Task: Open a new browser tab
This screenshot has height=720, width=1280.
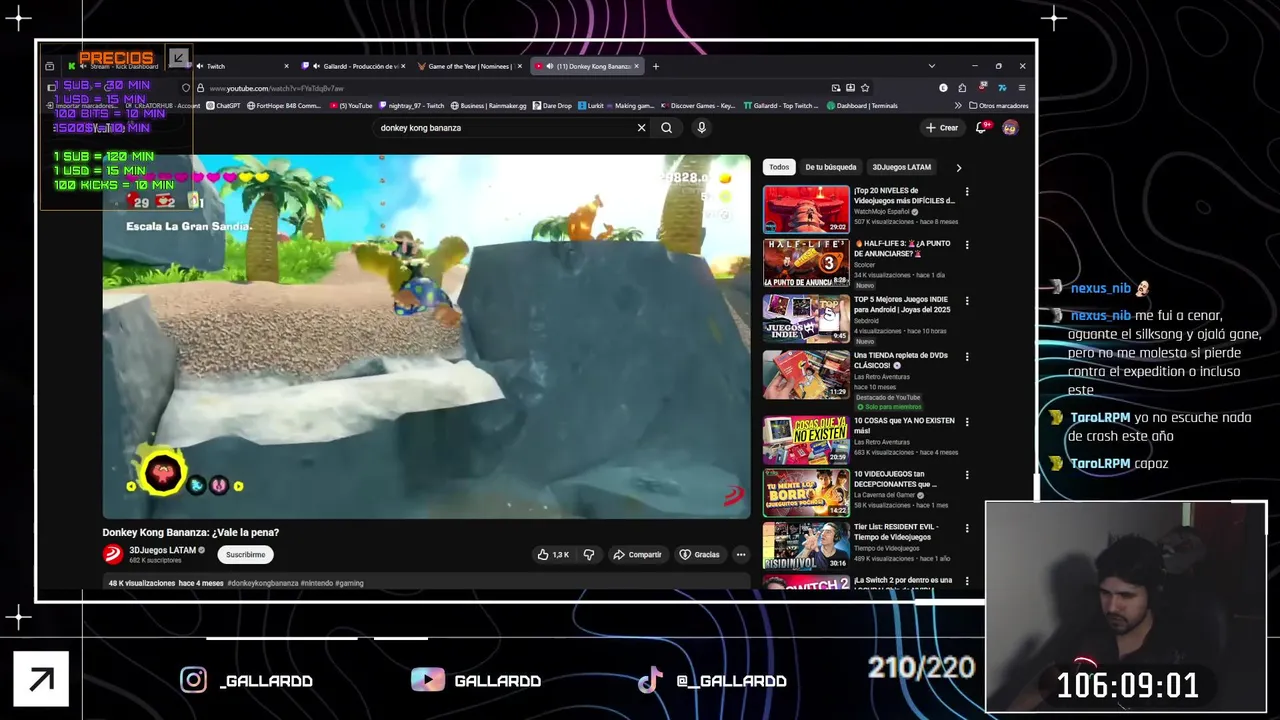Action: tap(656, 66)
